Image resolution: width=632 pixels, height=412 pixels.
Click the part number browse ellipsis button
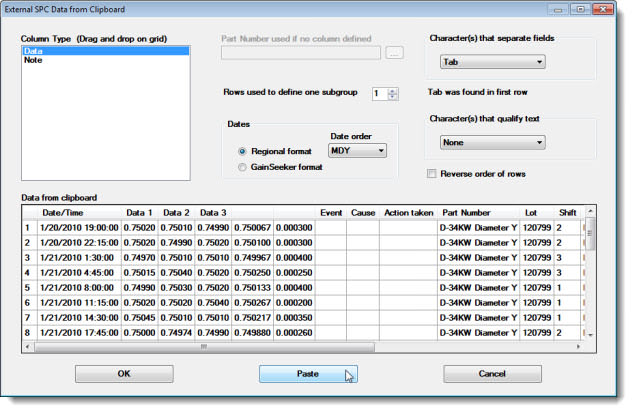click(x=394, y=53)
